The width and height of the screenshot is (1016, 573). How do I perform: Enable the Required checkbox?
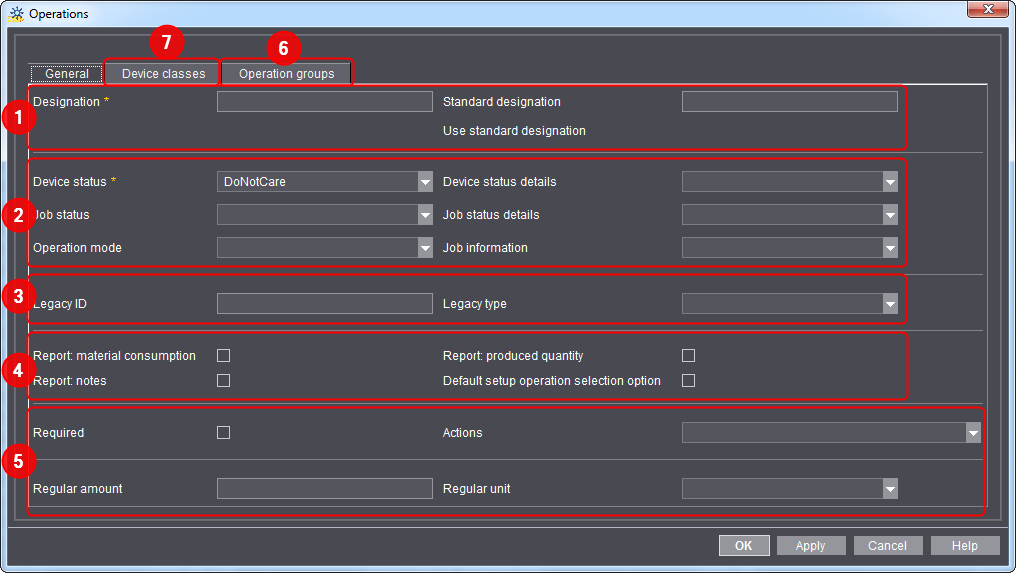[x=224, y=432]
